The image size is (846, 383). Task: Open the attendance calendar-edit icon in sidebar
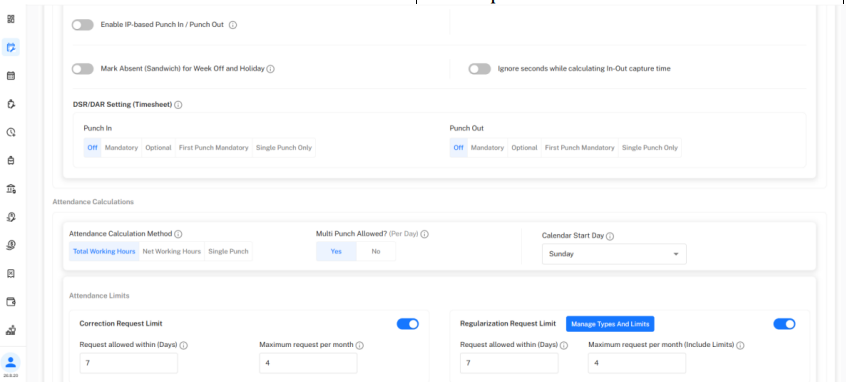(x=11, y=47)
